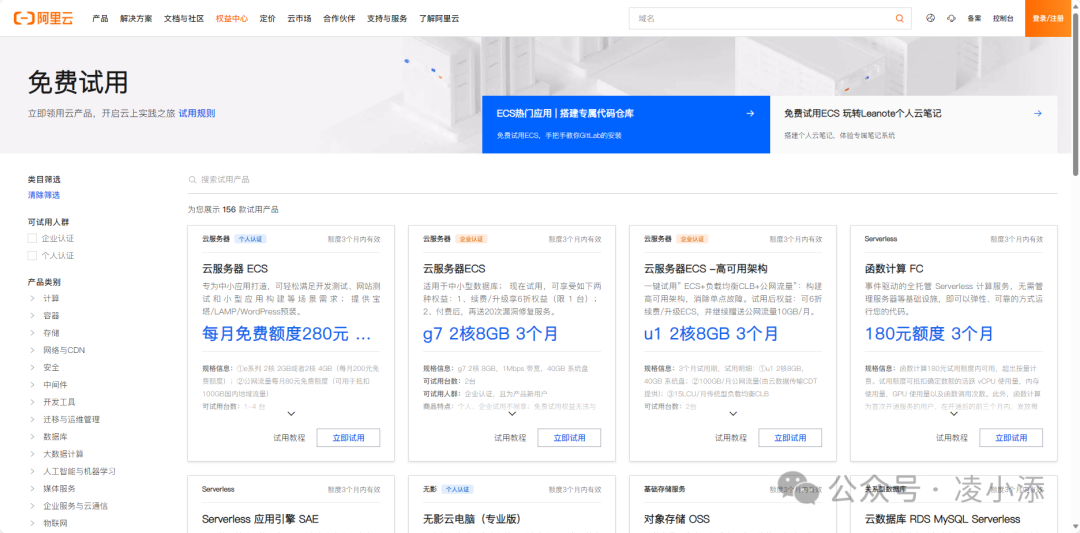Click the 备案 link in header
The image size is (1080, 533).
point(974,19)
